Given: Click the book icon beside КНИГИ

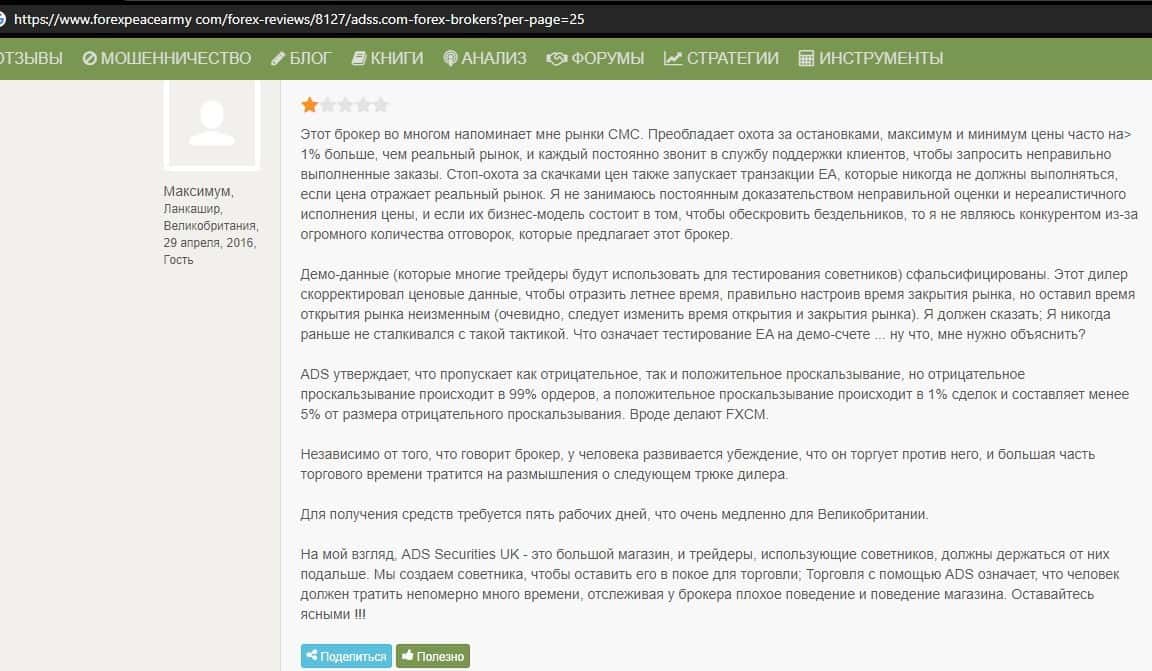Looking at the screenshot, I should pyautogui.click(x=359, y=58).
